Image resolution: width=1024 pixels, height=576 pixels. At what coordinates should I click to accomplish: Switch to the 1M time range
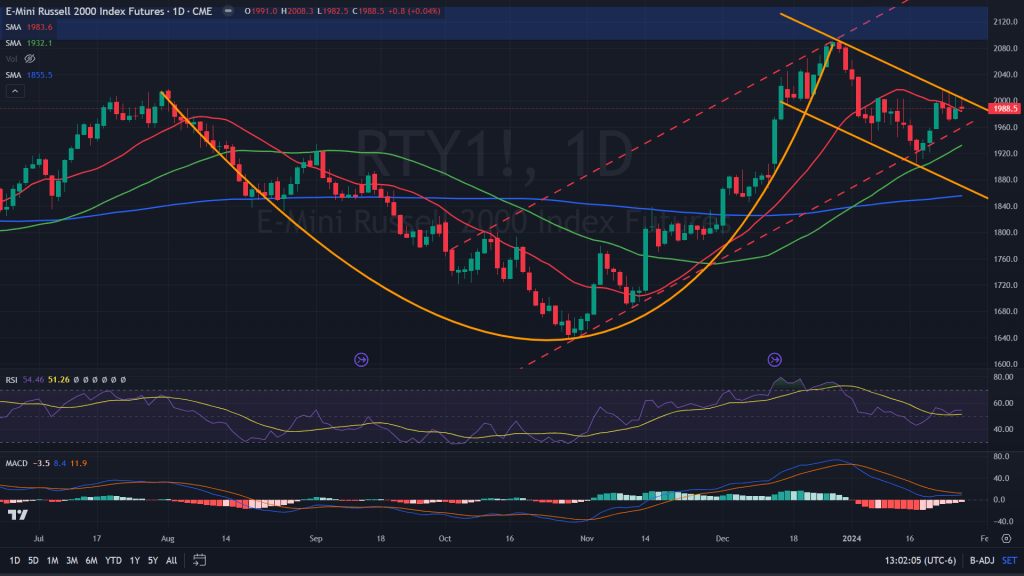[53, 560]
